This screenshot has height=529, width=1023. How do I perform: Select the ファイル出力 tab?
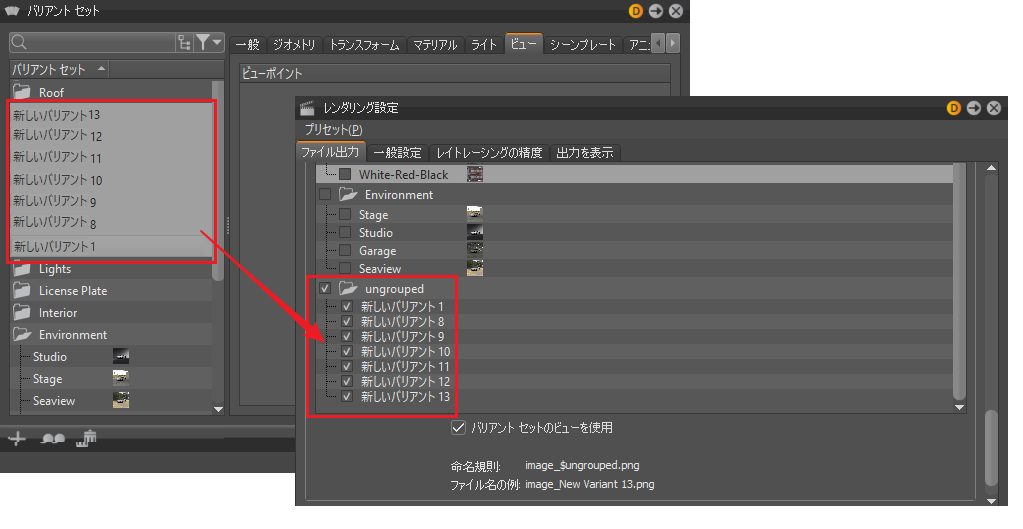point(330,152)
